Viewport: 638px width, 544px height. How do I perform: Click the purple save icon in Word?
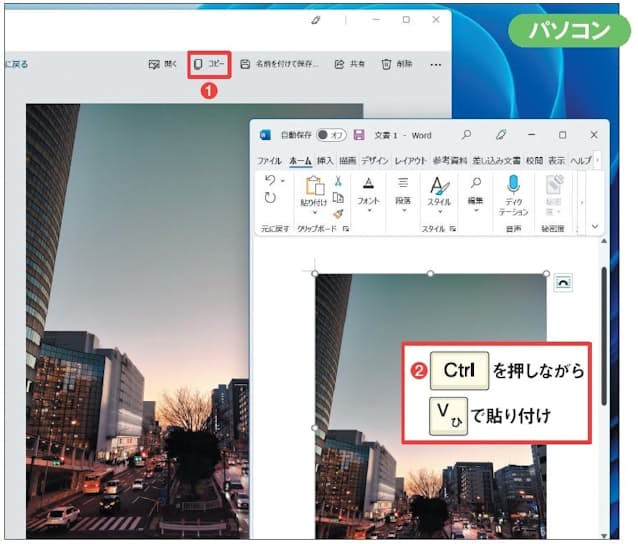[359, 135]
